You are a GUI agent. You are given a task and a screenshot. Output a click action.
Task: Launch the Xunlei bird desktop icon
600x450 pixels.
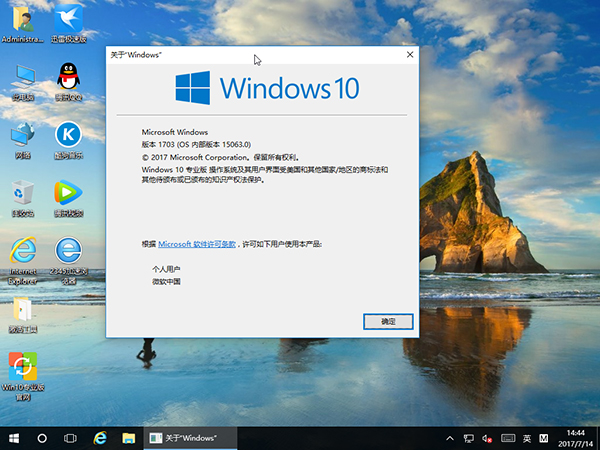[67, 20]
